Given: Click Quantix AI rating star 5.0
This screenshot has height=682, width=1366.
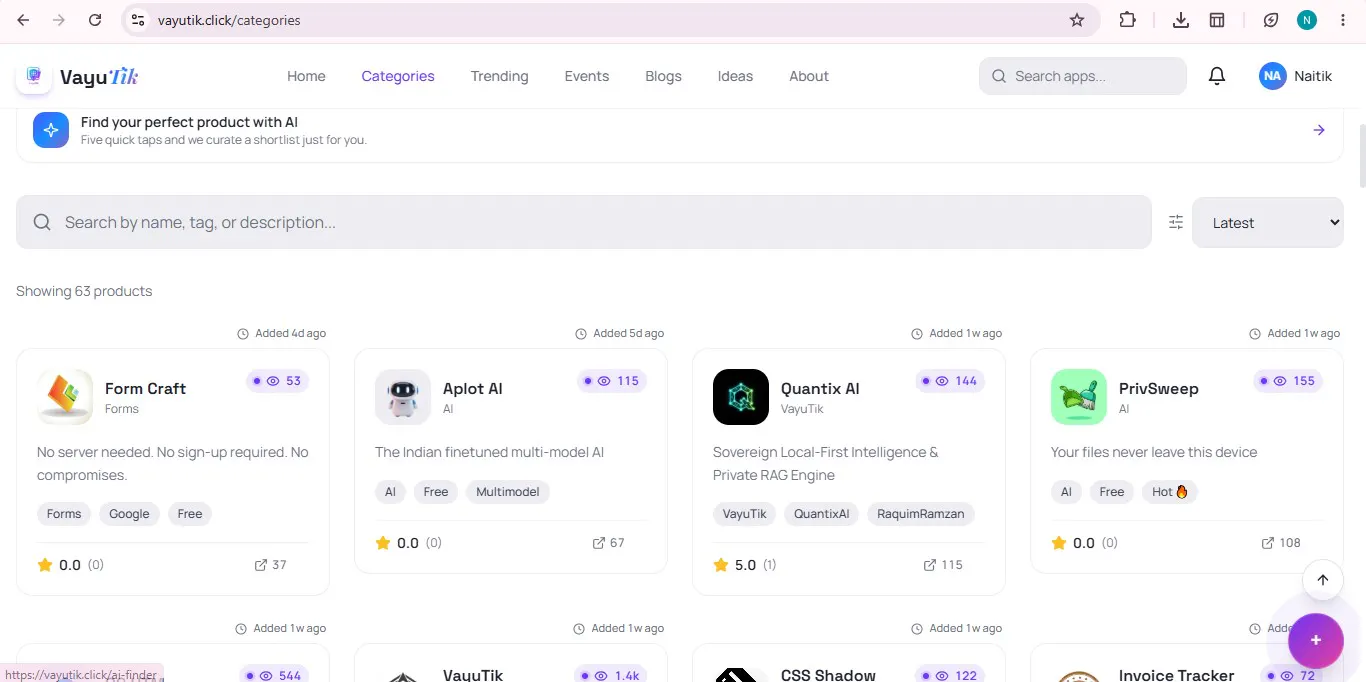Looking at the screenshot, I should (721, 565).
